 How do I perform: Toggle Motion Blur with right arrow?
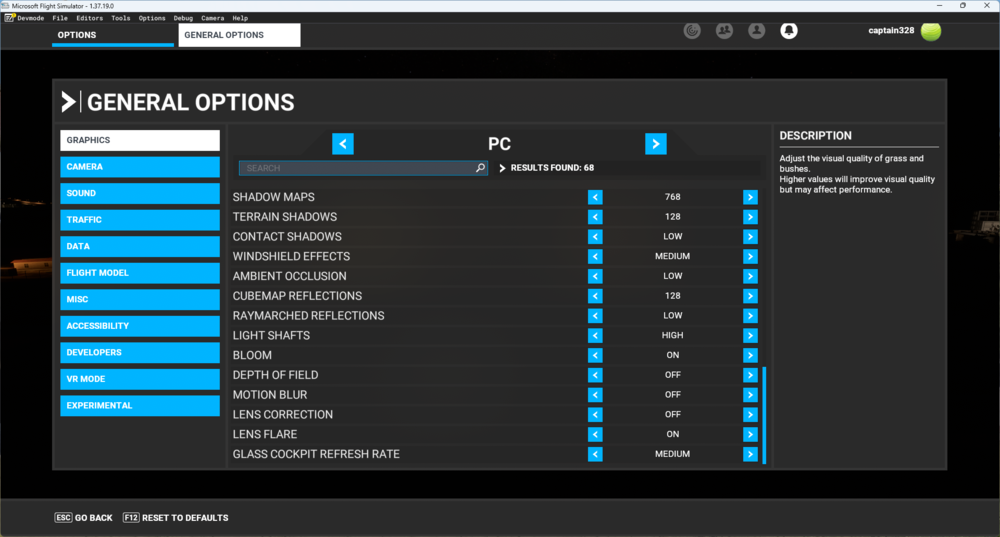[750, 395]
